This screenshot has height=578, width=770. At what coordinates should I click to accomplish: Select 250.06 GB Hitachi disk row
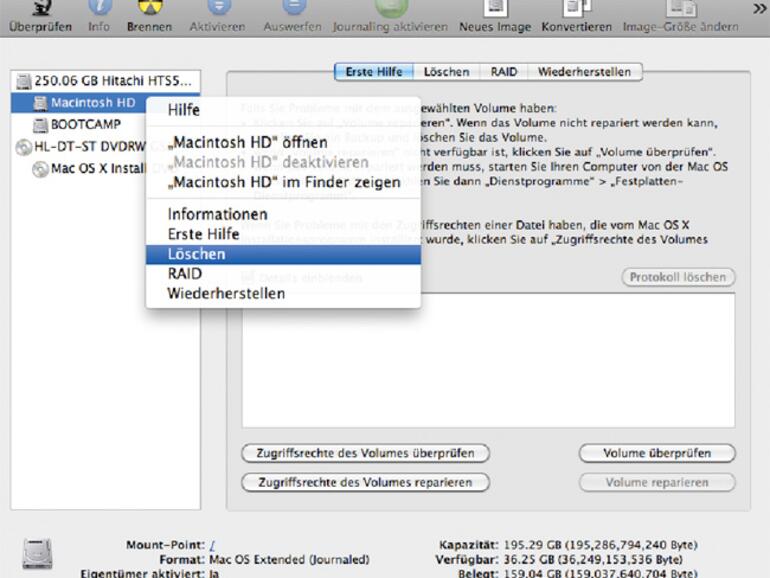point(106,81)
